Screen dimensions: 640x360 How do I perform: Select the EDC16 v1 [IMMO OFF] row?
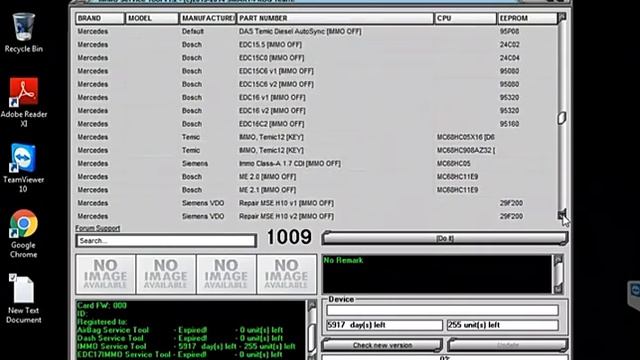pyautogui.click(x=316, y=98)
